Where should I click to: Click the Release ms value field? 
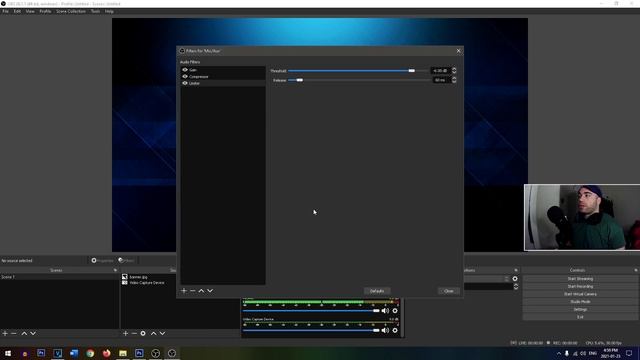click(x=440, y=80)
